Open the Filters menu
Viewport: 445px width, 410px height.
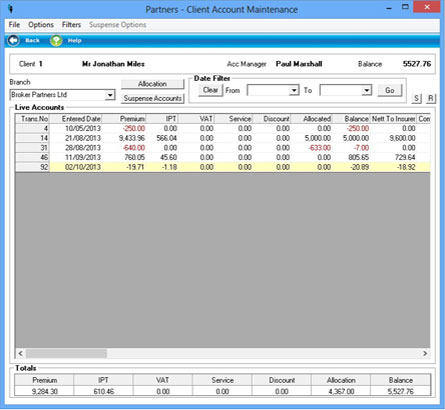(71, 25)
